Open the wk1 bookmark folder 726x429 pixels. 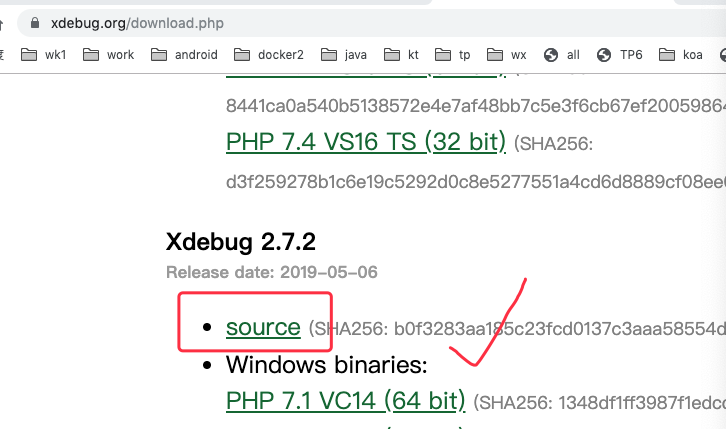(44, 55)
